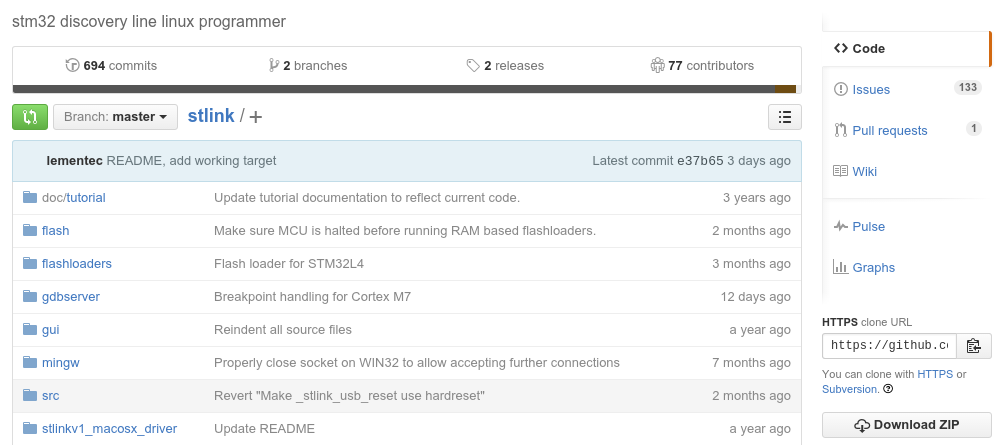Open the gdbserver folder
This screenshot has width=1004, height=445.
tap(70, 297)
